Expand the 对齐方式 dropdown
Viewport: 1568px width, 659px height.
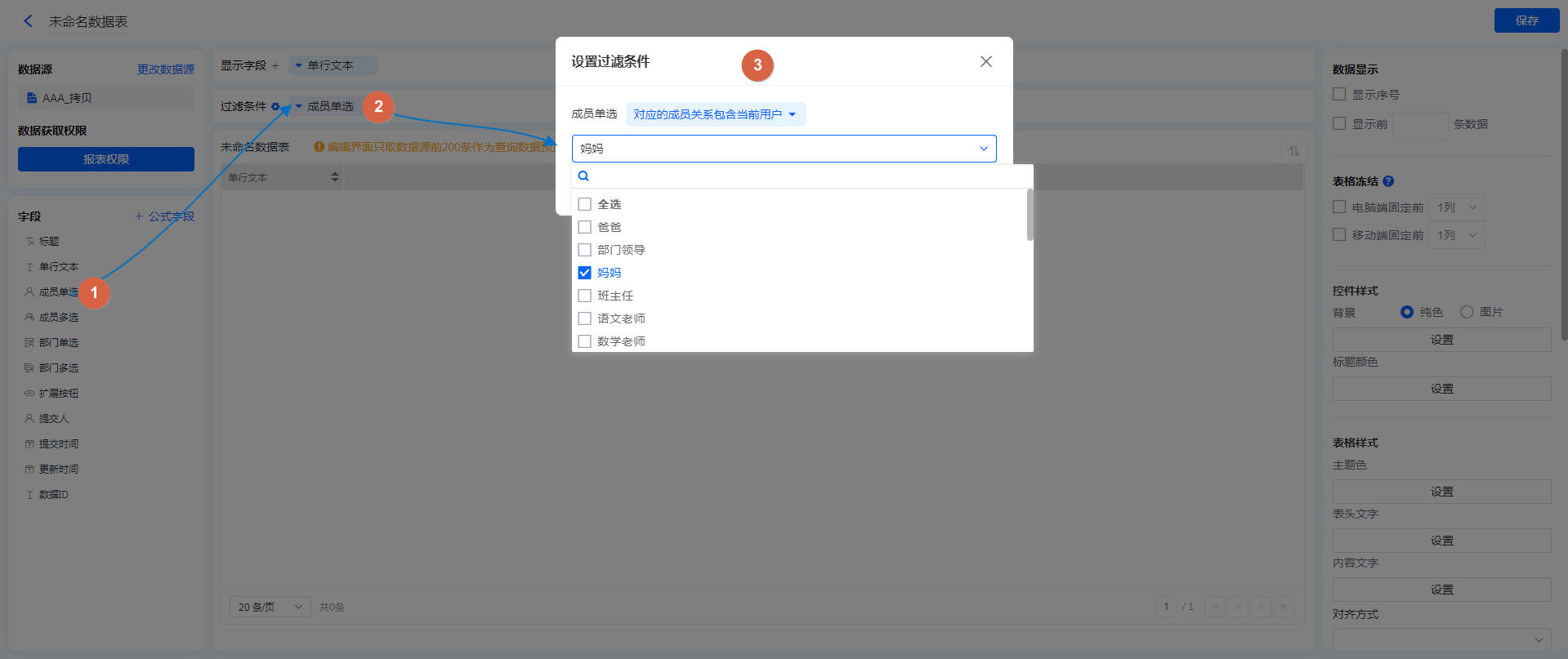1441,639
